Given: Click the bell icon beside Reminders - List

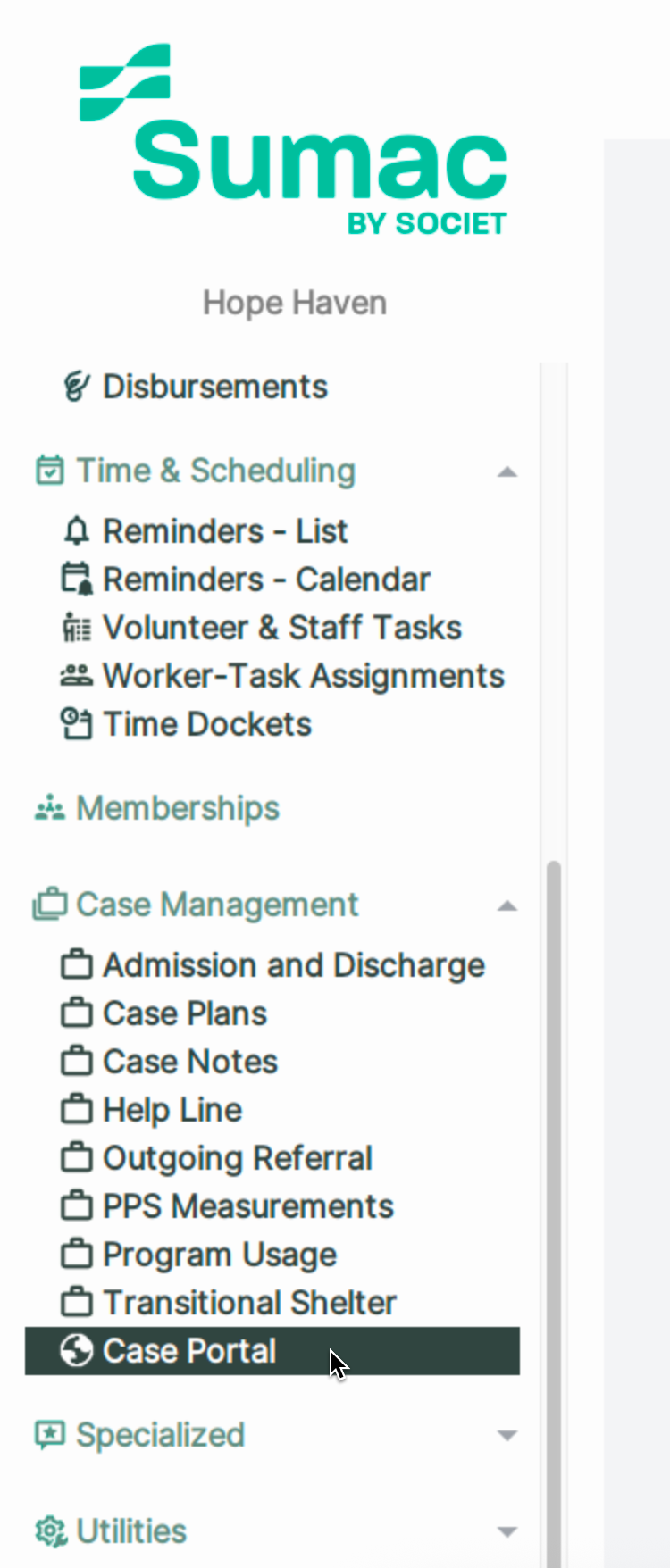Looking at the screenshot, I should click(77, 530).
